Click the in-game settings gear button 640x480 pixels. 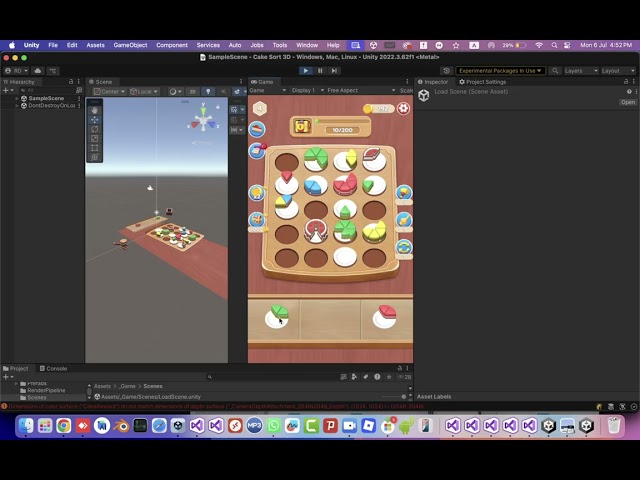click(x=403, y=108)
